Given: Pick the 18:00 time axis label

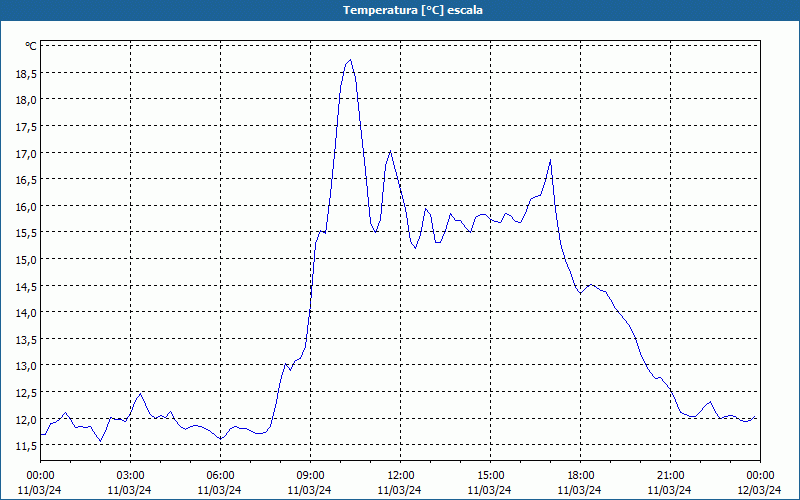Looking at the screenshot, I should coord(580,476).
